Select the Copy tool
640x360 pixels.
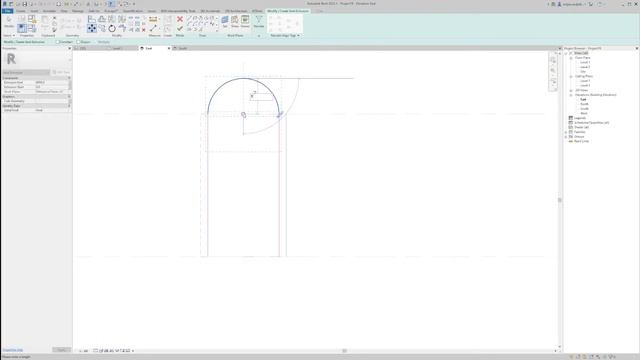[102, 28]
